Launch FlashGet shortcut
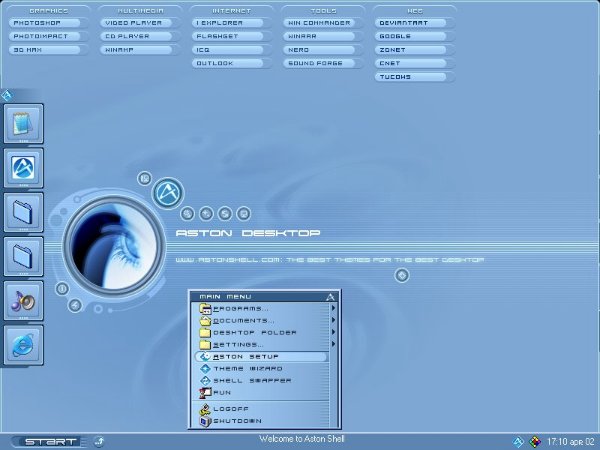This screenshot has width=600, height=450. click(228, 36)
